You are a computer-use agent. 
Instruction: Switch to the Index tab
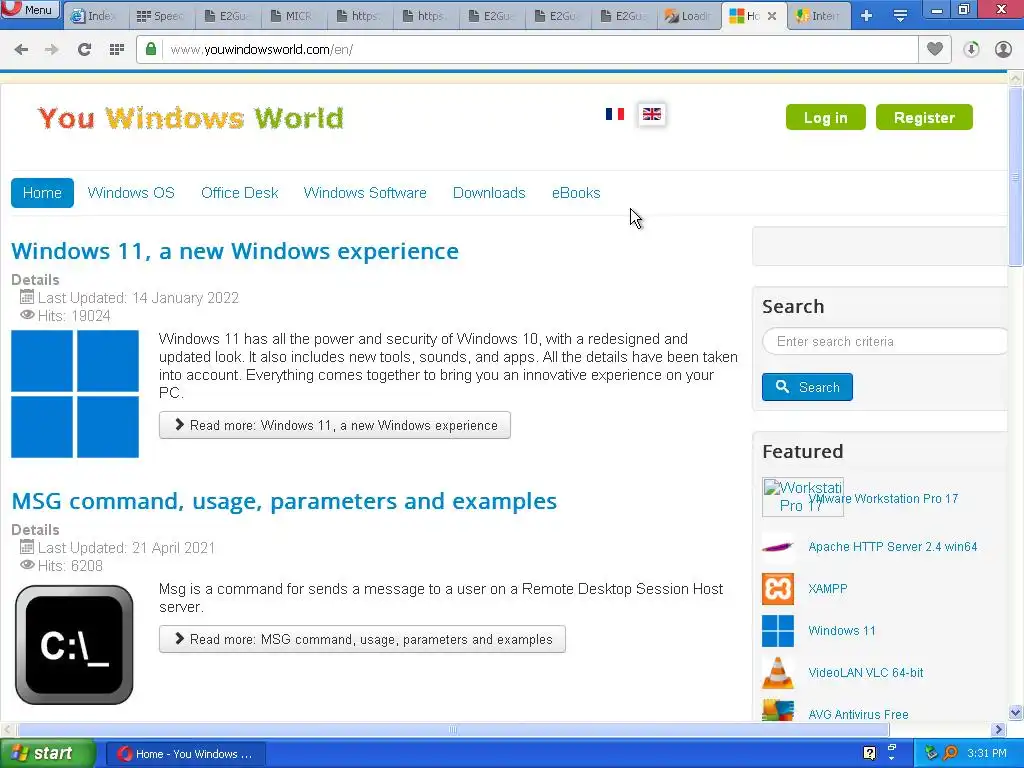96,16
